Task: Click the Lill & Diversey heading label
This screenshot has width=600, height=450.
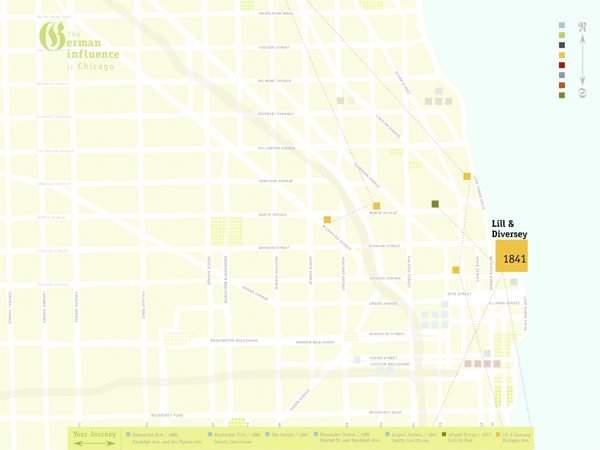Action: [509, 229]
